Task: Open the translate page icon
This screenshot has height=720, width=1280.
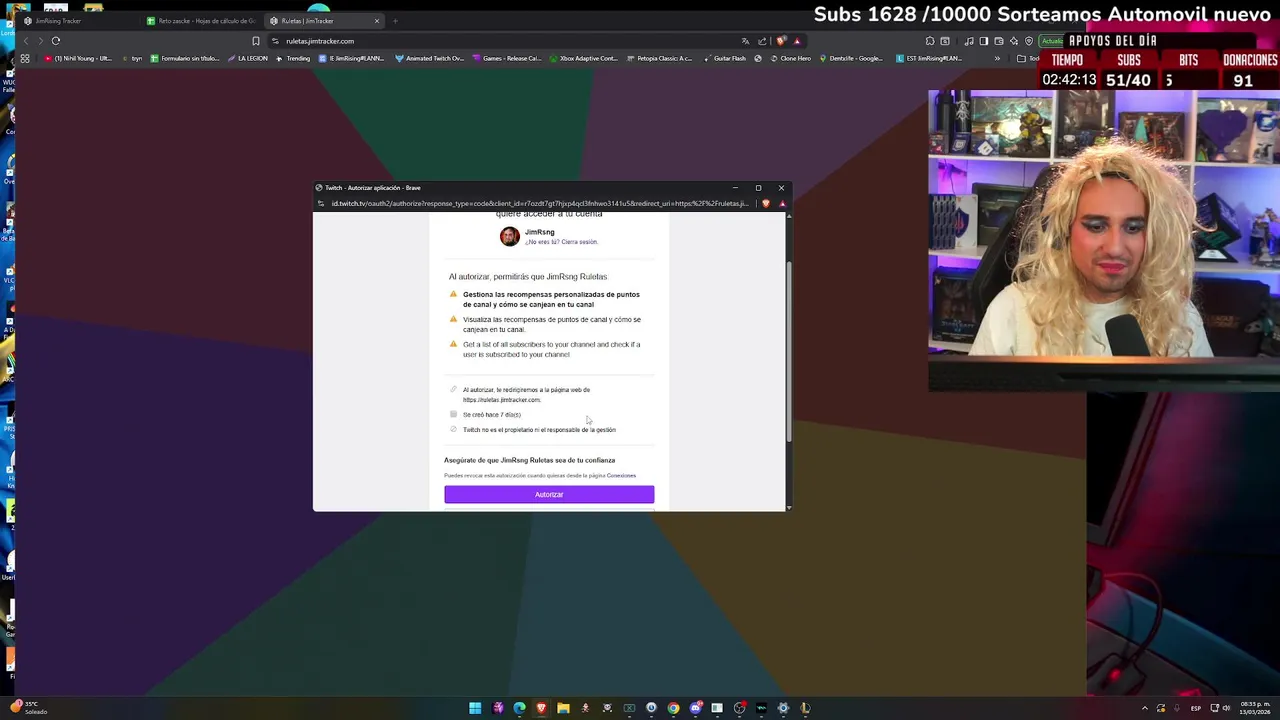Action: (x=745, y=41)
